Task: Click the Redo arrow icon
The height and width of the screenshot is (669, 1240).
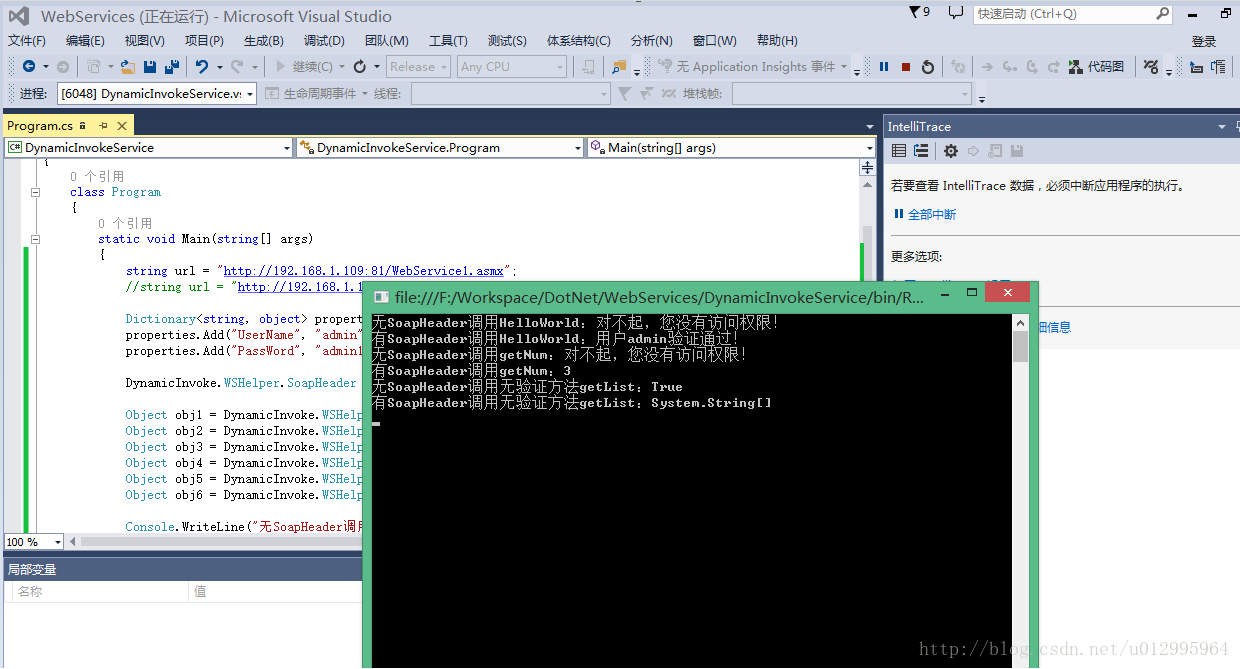Action: 237,67
